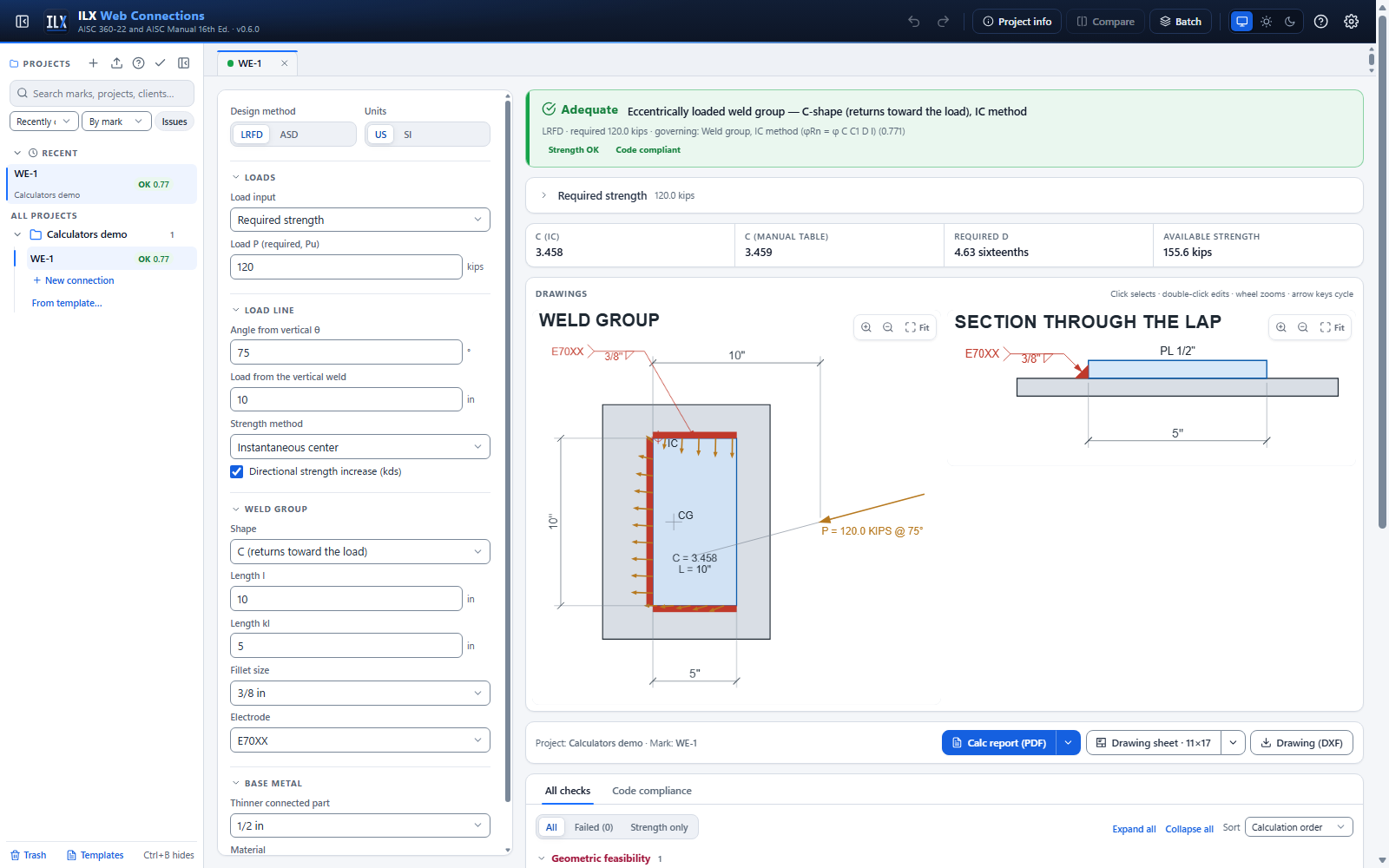Close the WE-1 tab

tap(284, 63)
